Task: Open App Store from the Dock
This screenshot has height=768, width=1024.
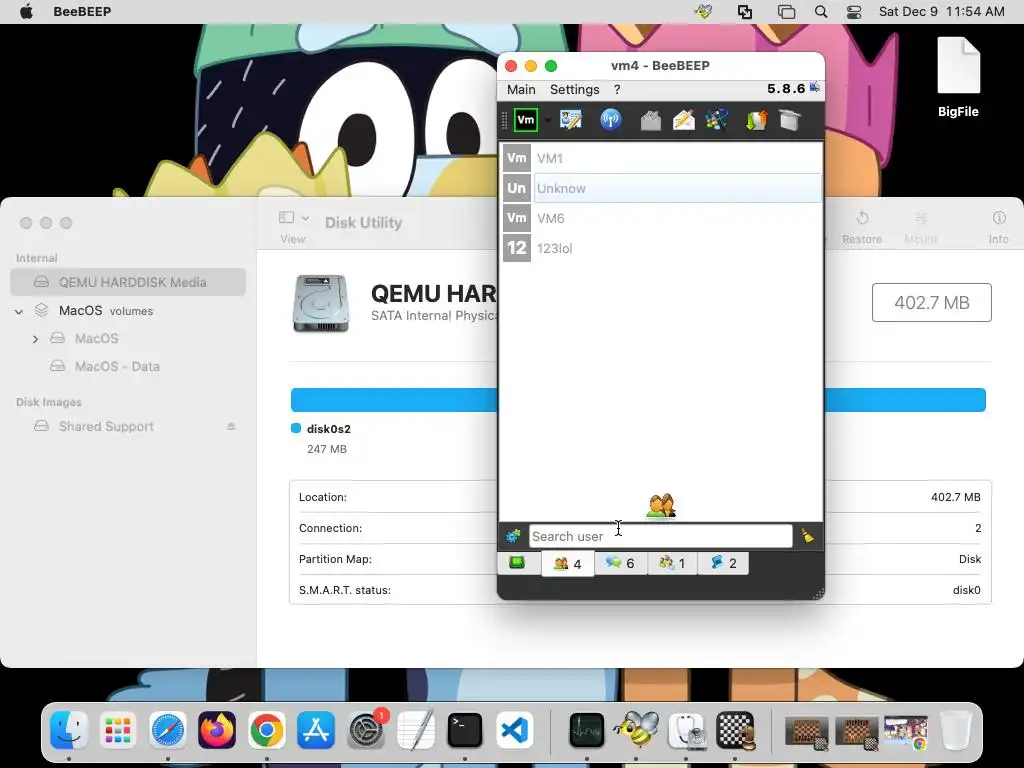Action: coord(316,729)
